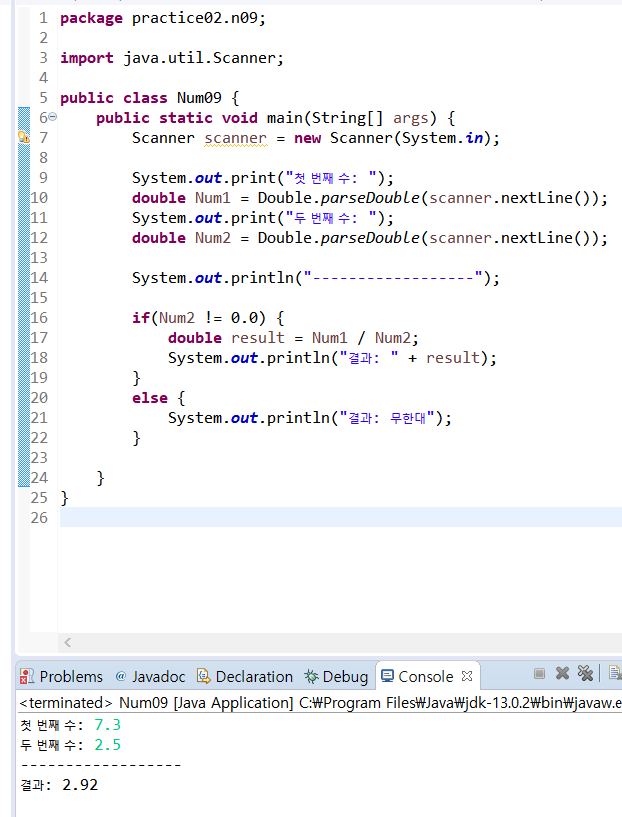Click console input value '7.3'

point(107,725)
